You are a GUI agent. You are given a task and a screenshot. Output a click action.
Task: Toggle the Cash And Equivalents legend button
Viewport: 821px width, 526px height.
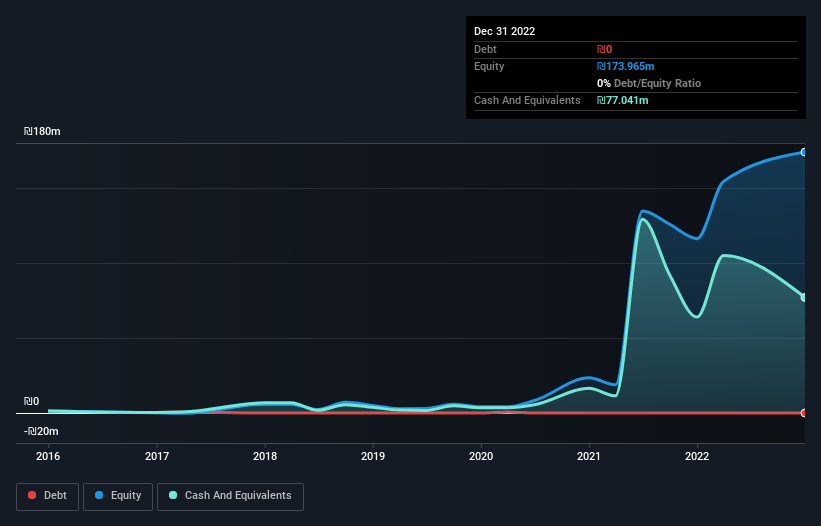(x=230, y=496)
